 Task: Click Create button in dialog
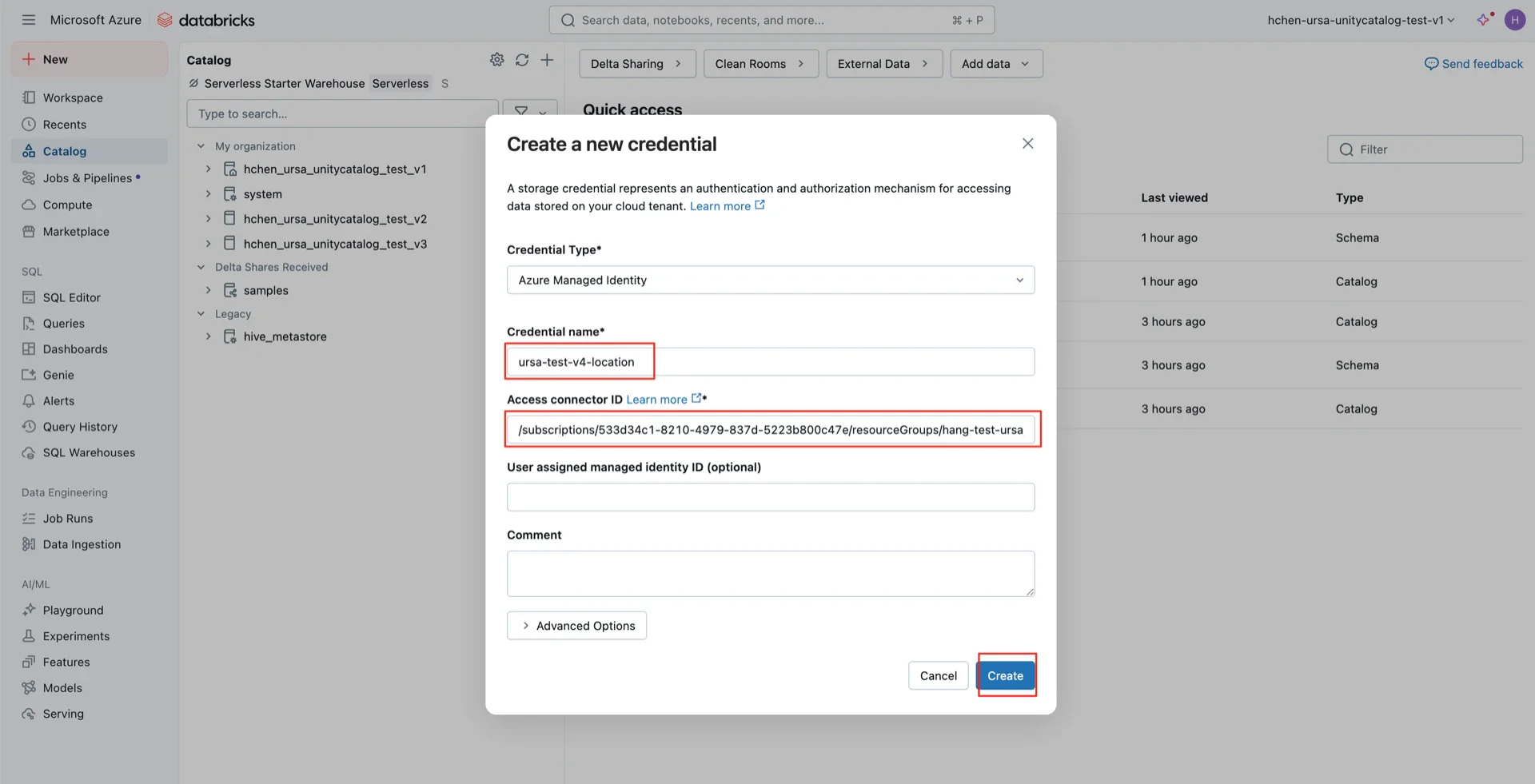point(1005,676)
